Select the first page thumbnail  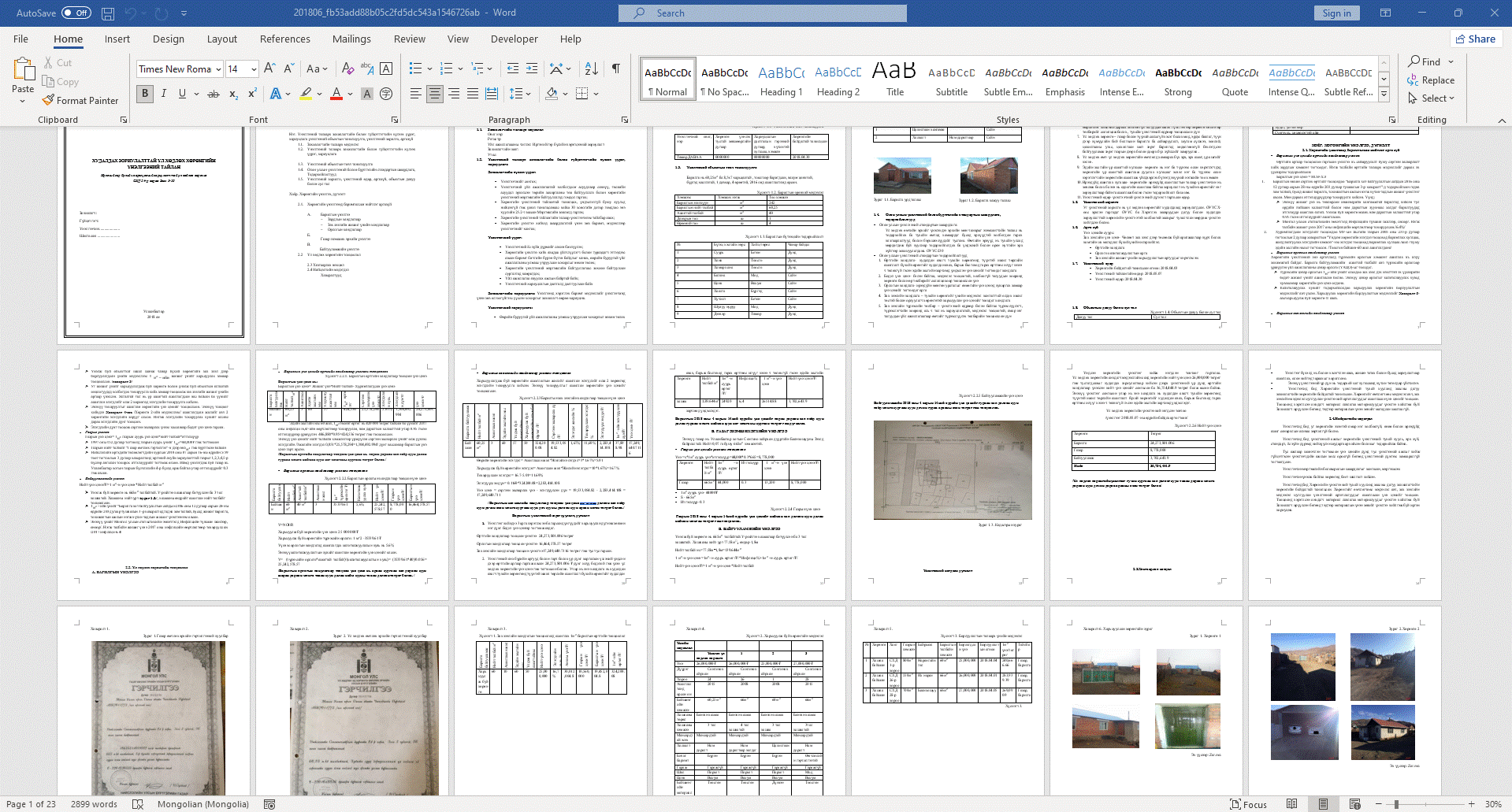(x=154, y=234)
